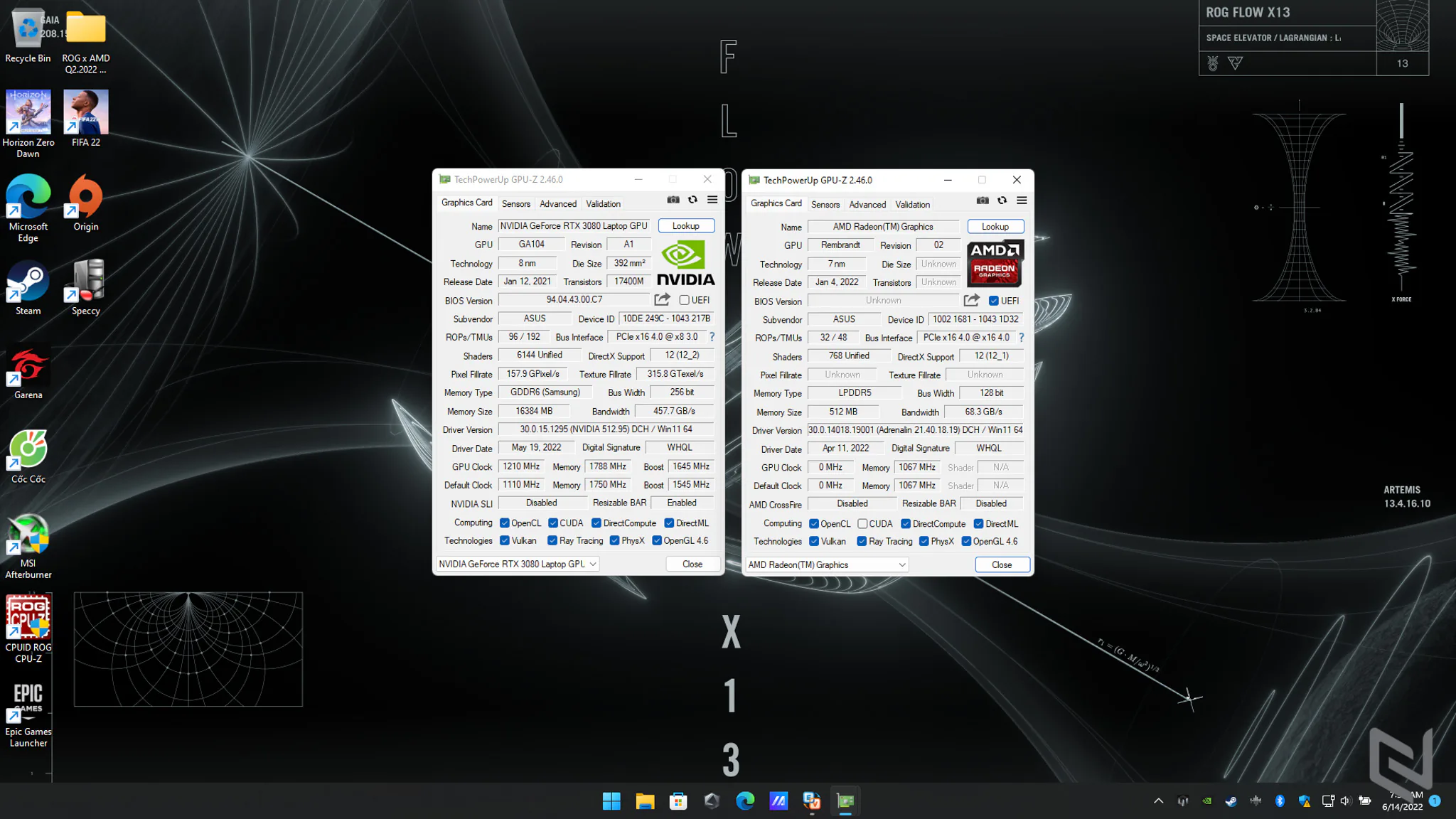Click the NVIDIA BIOS Version field 94.04.43.00.C7
Screen dimensions: 1456x819
tap(574, 300)
